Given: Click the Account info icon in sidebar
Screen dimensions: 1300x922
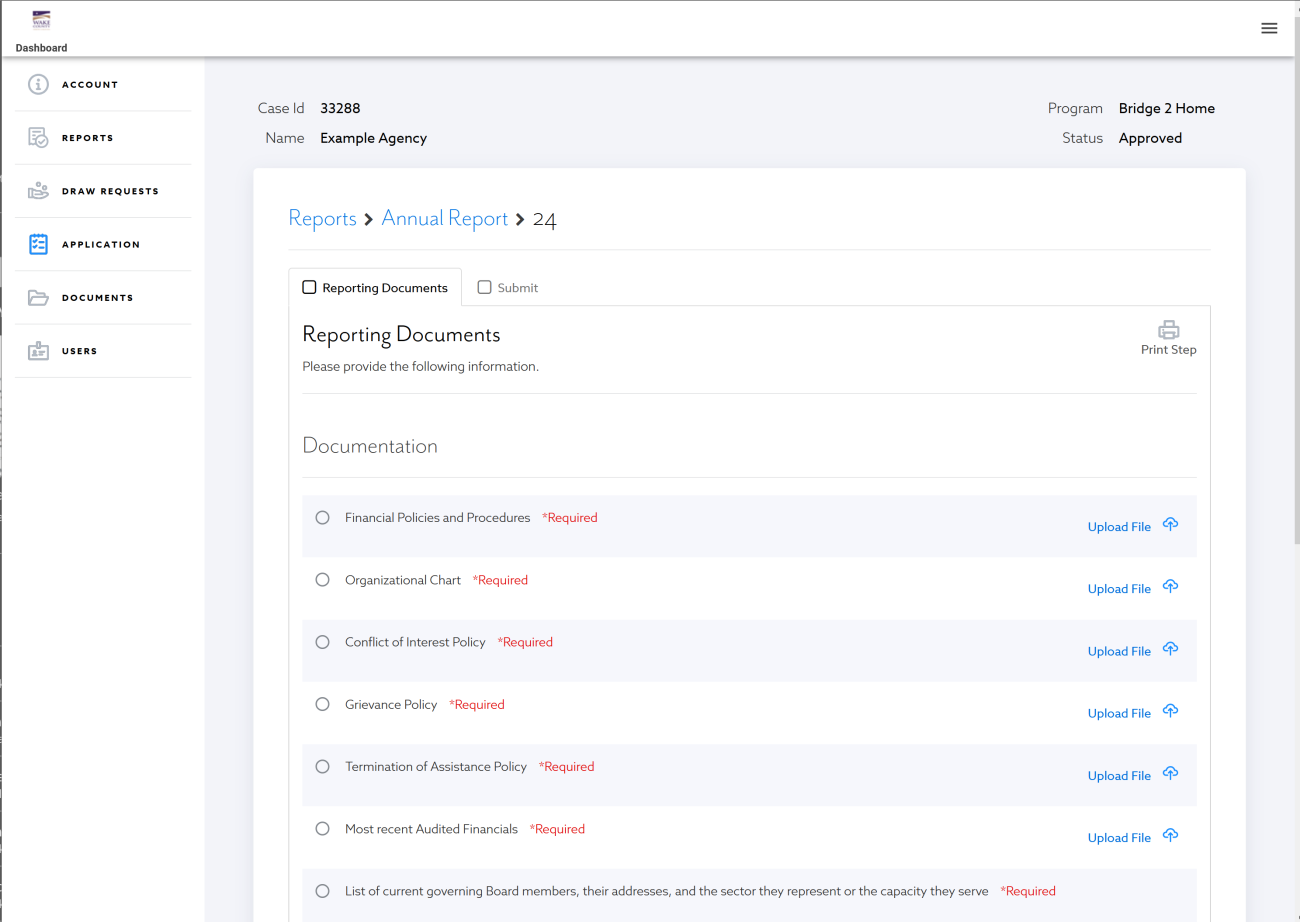Looking at the screenshot, I should click(38, 85).
